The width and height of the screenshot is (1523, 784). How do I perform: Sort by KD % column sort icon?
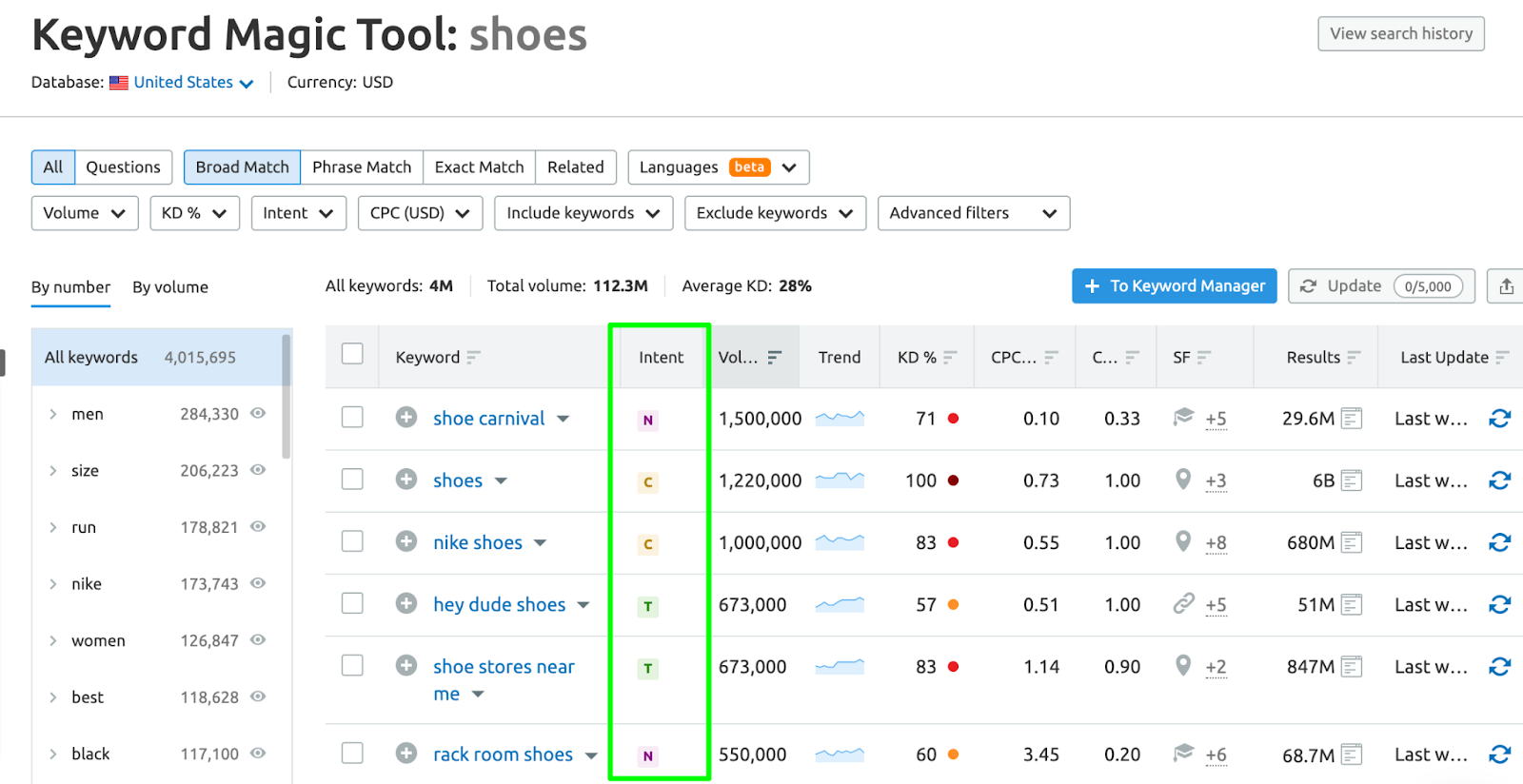(x=950, y=358)
